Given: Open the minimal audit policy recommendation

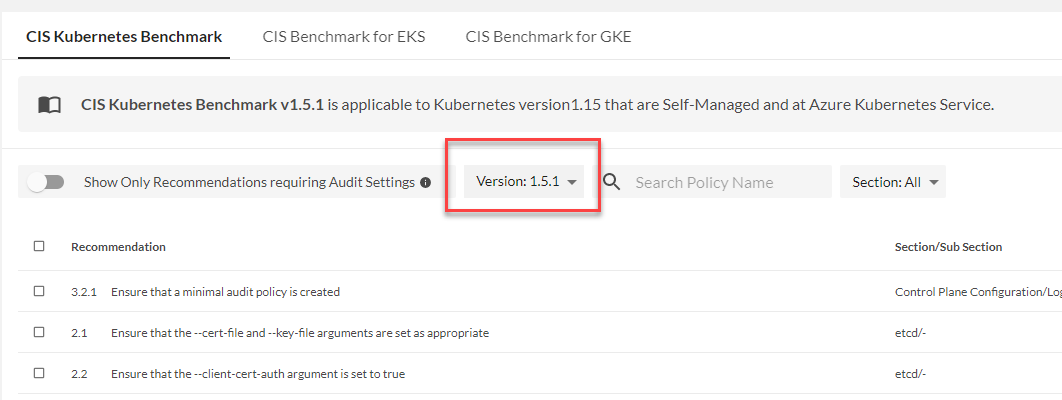Looking at the screenshot, I should pos(225,292).
